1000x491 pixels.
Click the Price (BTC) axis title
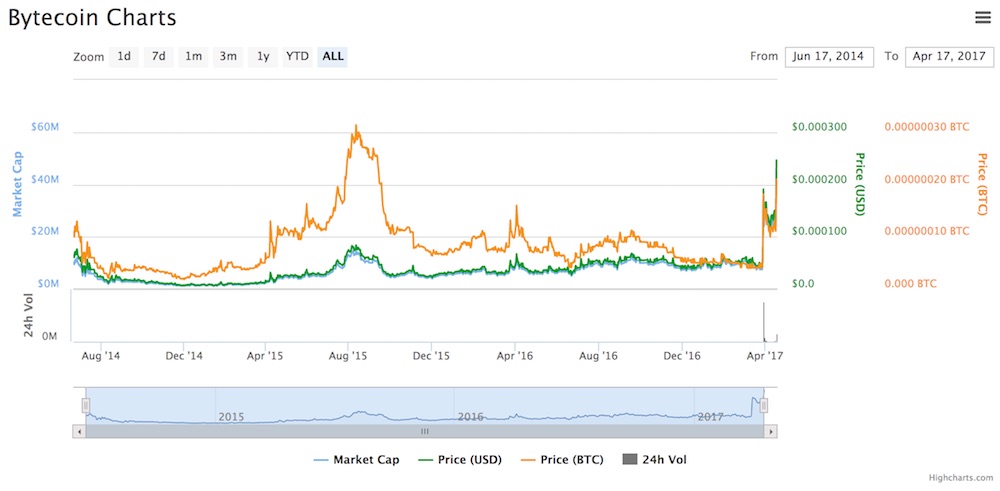click(x=982, y=184)
